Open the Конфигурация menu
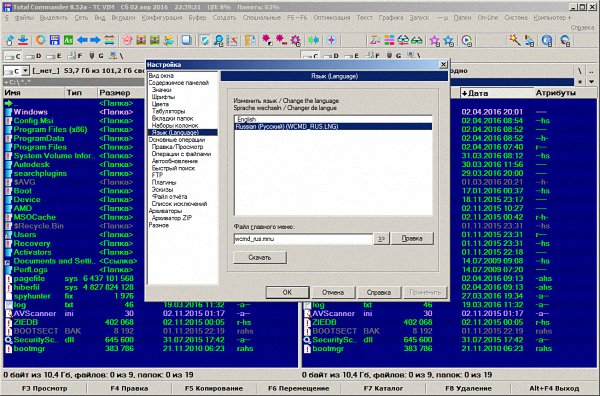Image resolution: width=600 pixels, height=396 pixels. 162,18
